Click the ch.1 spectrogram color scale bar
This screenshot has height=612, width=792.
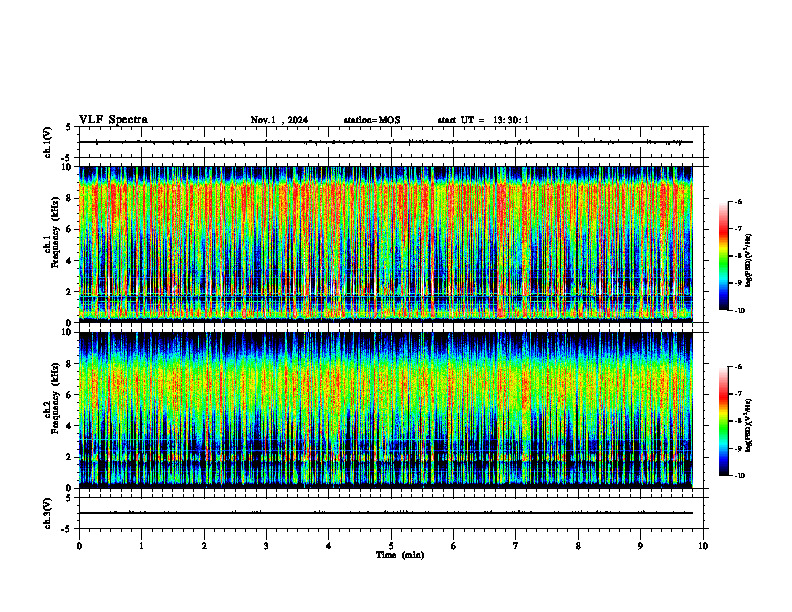723,256
